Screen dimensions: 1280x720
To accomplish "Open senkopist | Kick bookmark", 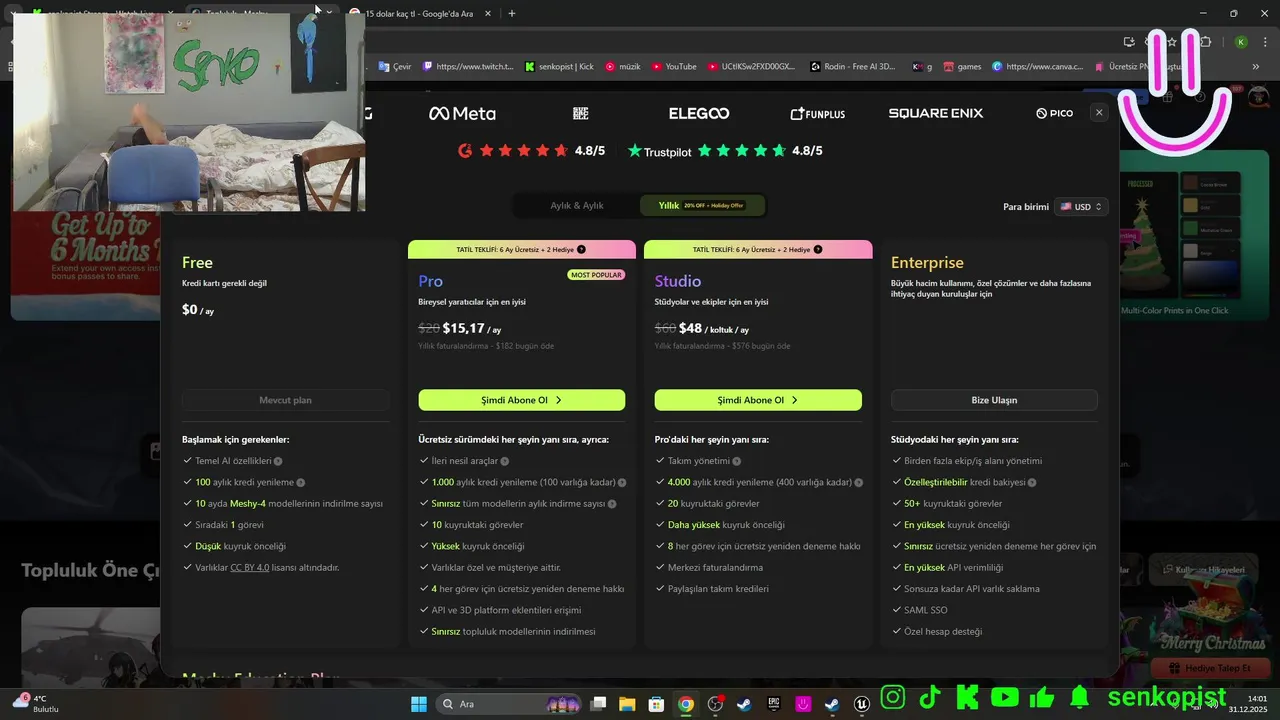I will [x=559, y=67].
